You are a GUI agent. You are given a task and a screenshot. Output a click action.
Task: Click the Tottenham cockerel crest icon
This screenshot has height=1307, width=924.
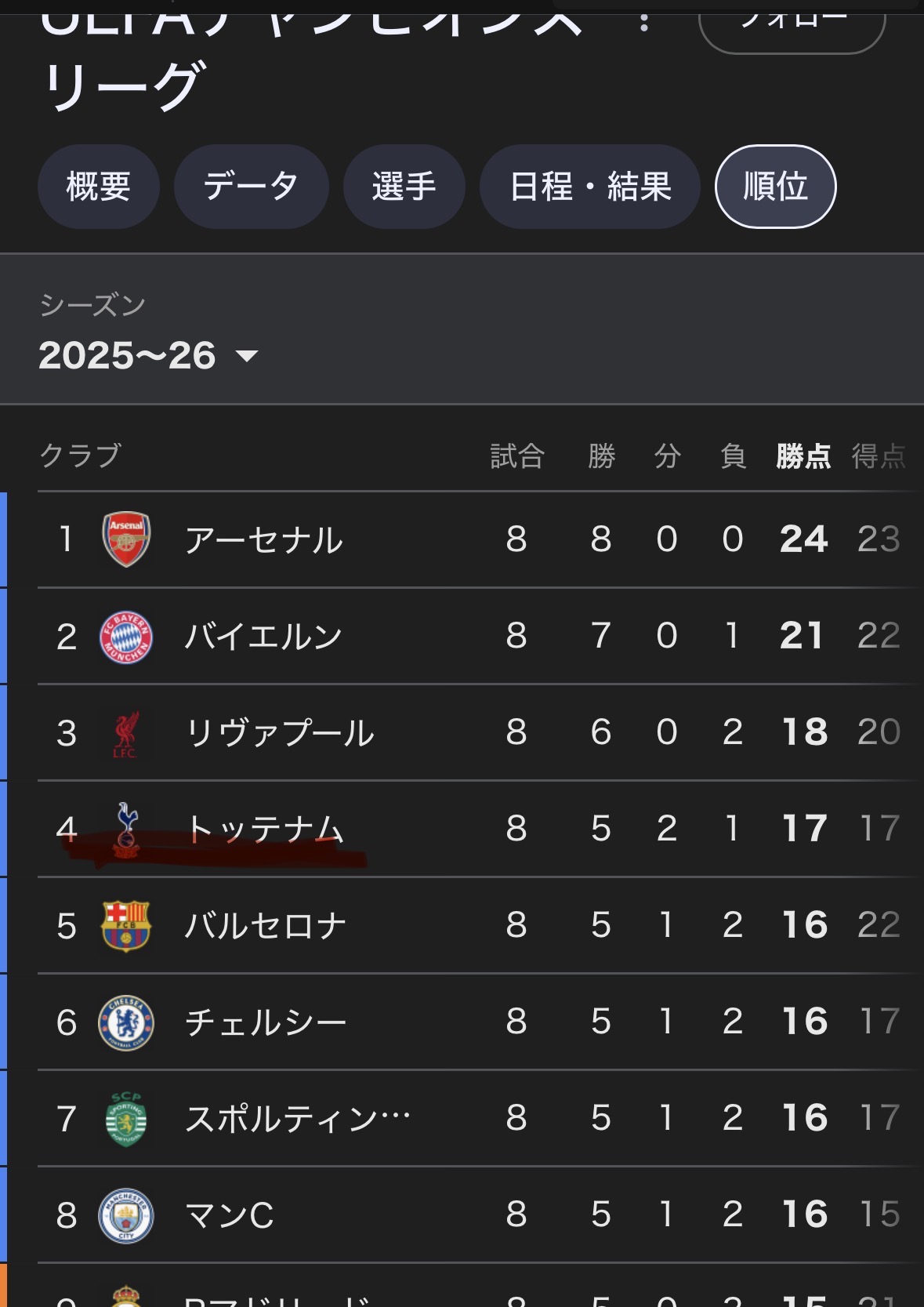pos(126,828)
